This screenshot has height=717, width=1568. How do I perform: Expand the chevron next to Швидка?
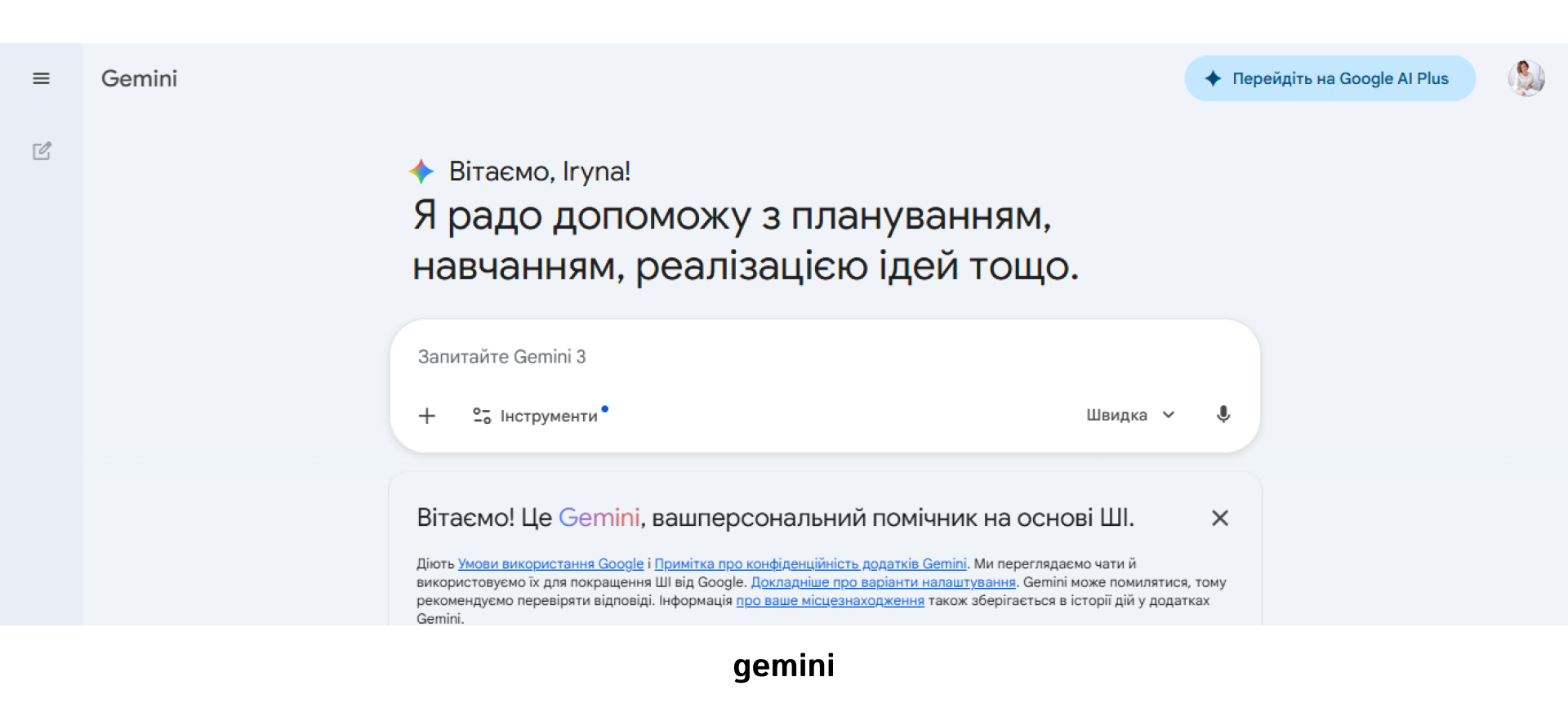pyautogui.click(x=1168, y=415)
